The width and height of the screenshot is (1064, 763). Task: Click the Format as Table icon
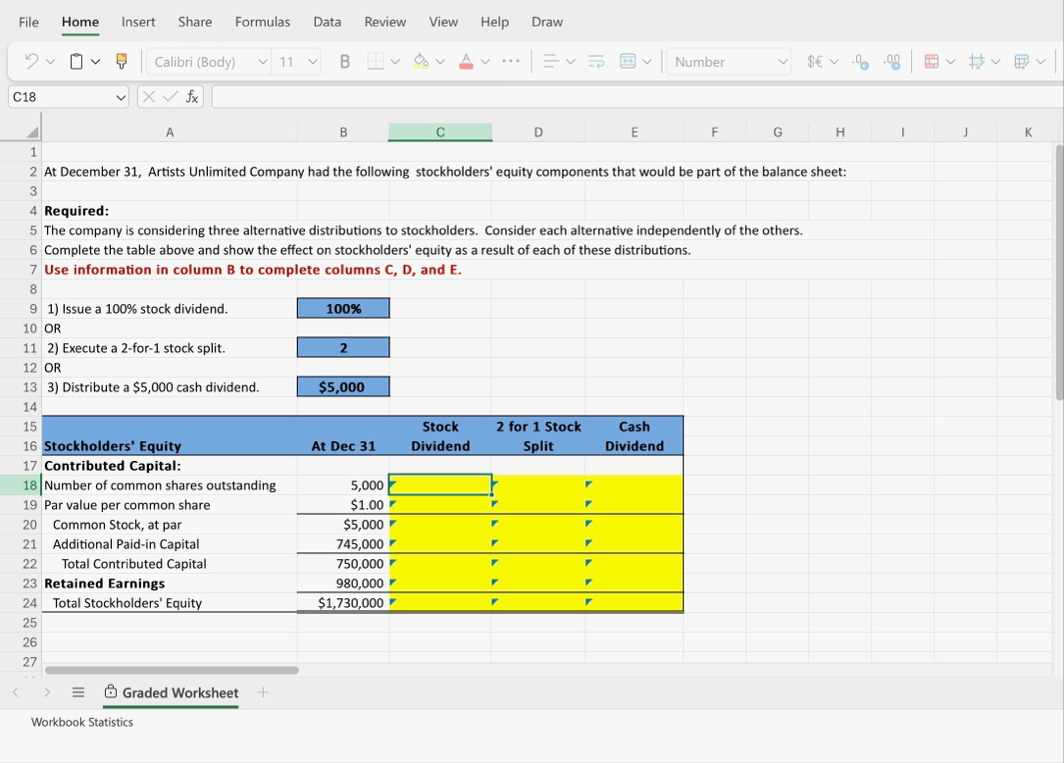click(x=1021, y=62)
